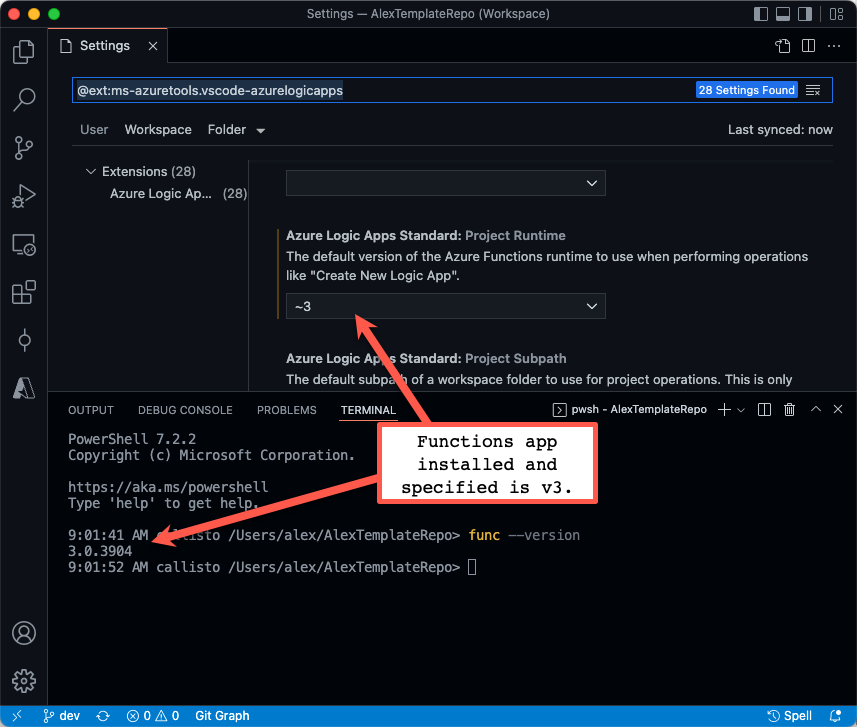This screenshot has width=857, height=727.
Task: Click the terminal prompt cursor line
Action: tap(272, 567)
